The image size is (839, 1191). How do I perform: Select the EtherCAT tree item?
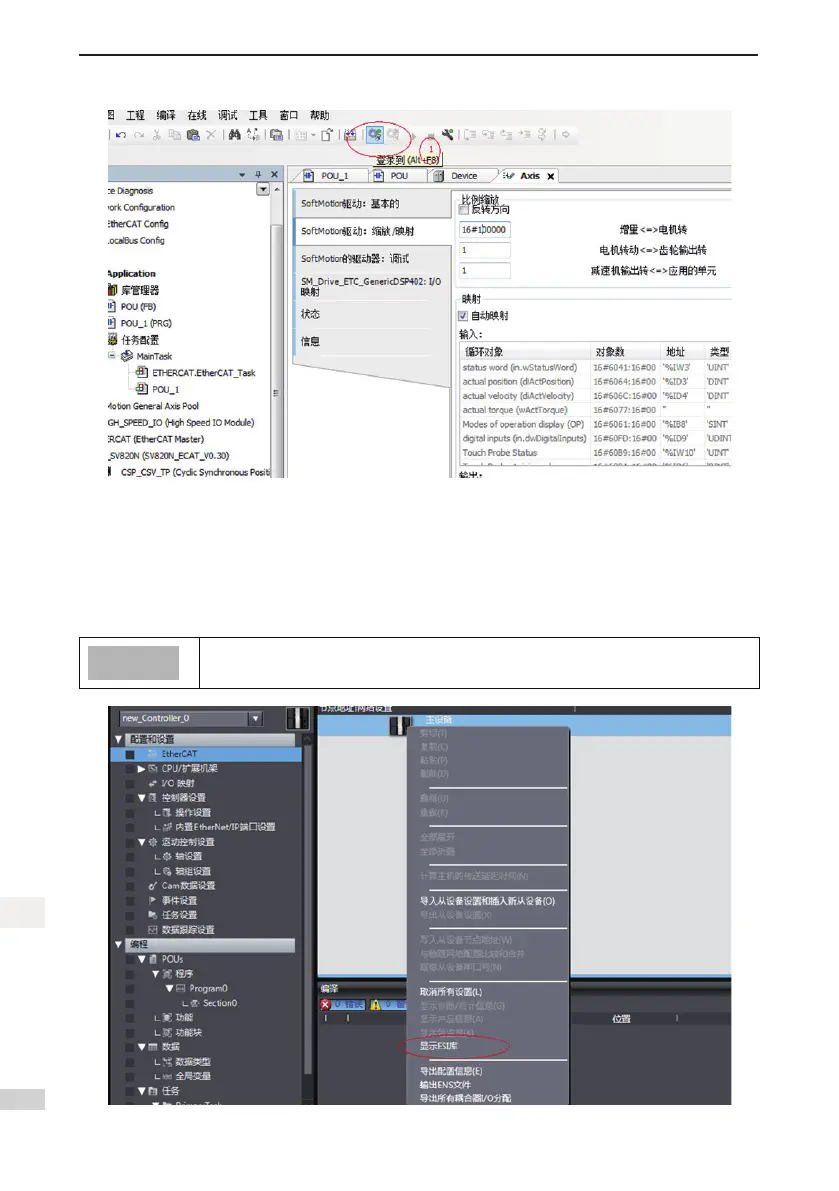tap(178, 754)
